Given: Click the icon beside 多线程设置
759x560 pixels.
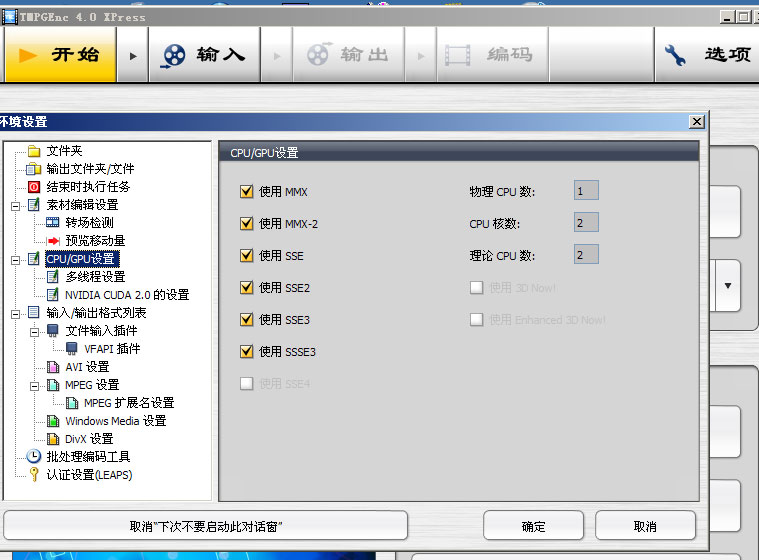Looking at the screenshot, I should click(53, 277).
